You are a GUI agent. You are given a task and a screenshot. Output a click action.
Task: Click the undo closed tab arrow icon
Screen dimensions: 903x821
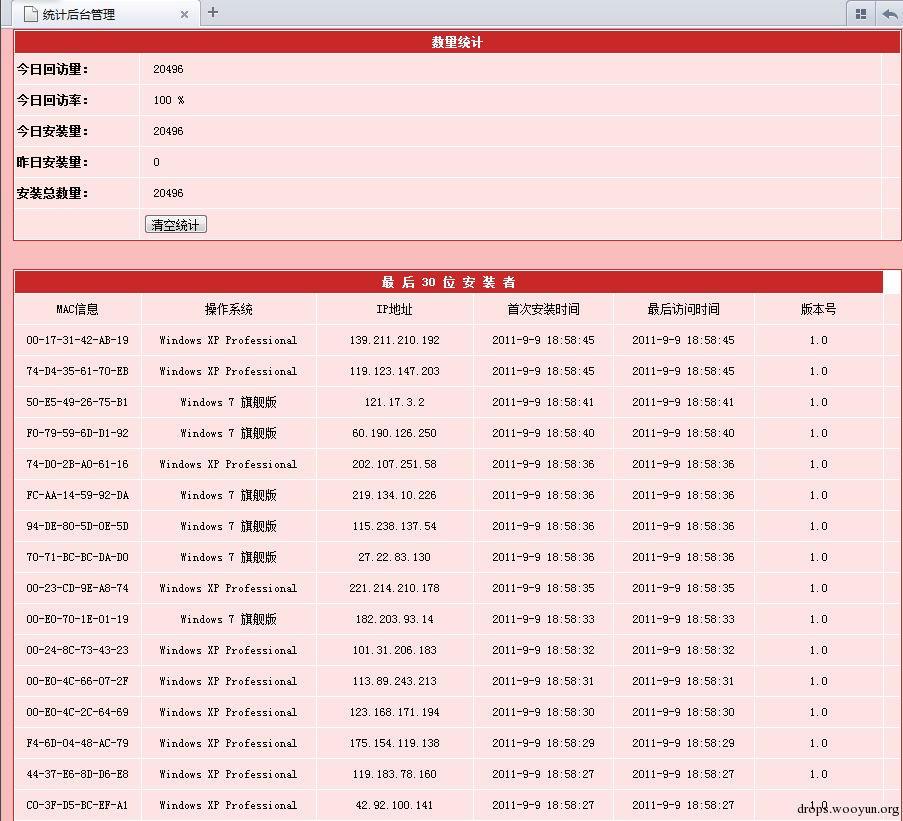[890, 14]
